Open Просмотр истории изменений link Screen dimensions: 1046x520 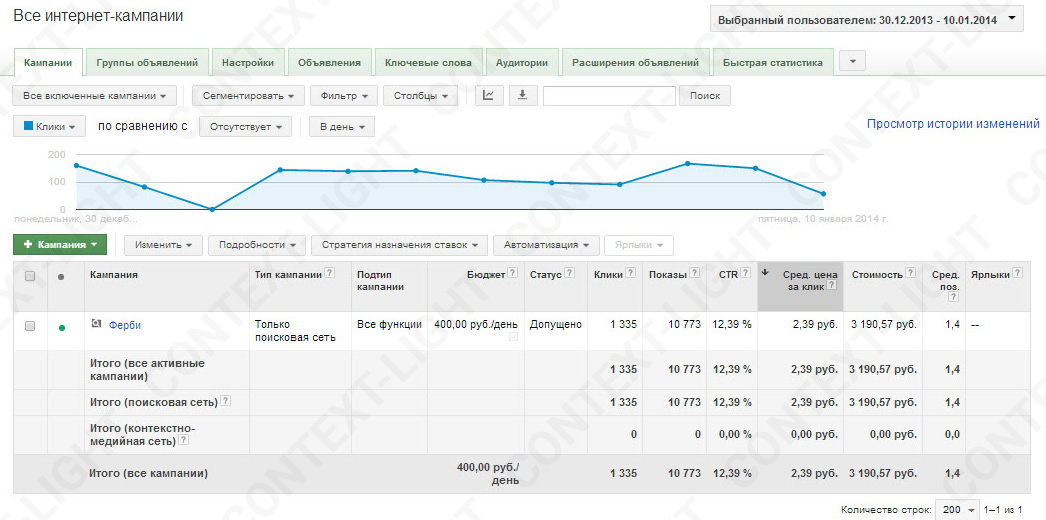point(953,124)
